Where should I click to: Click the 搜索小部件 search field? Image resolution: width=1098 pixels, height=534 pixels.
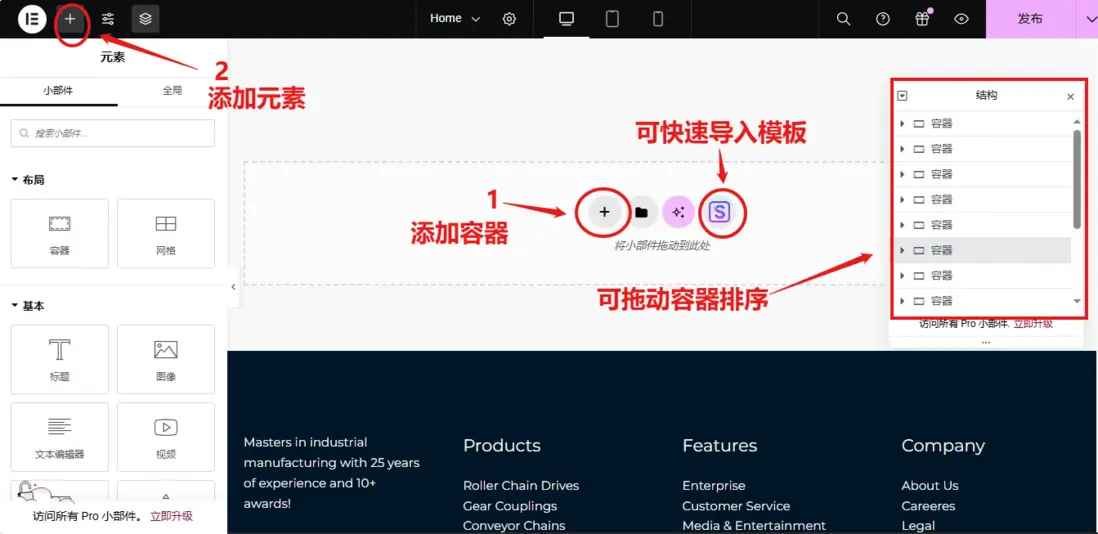click(113, 133)
